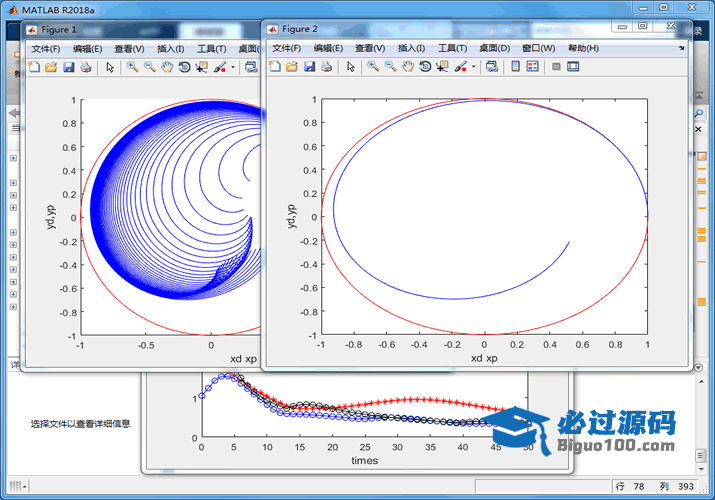Open 工具(T) menu in Figure 2
Screen dimensions: 715x500
[x=452, y=48]
